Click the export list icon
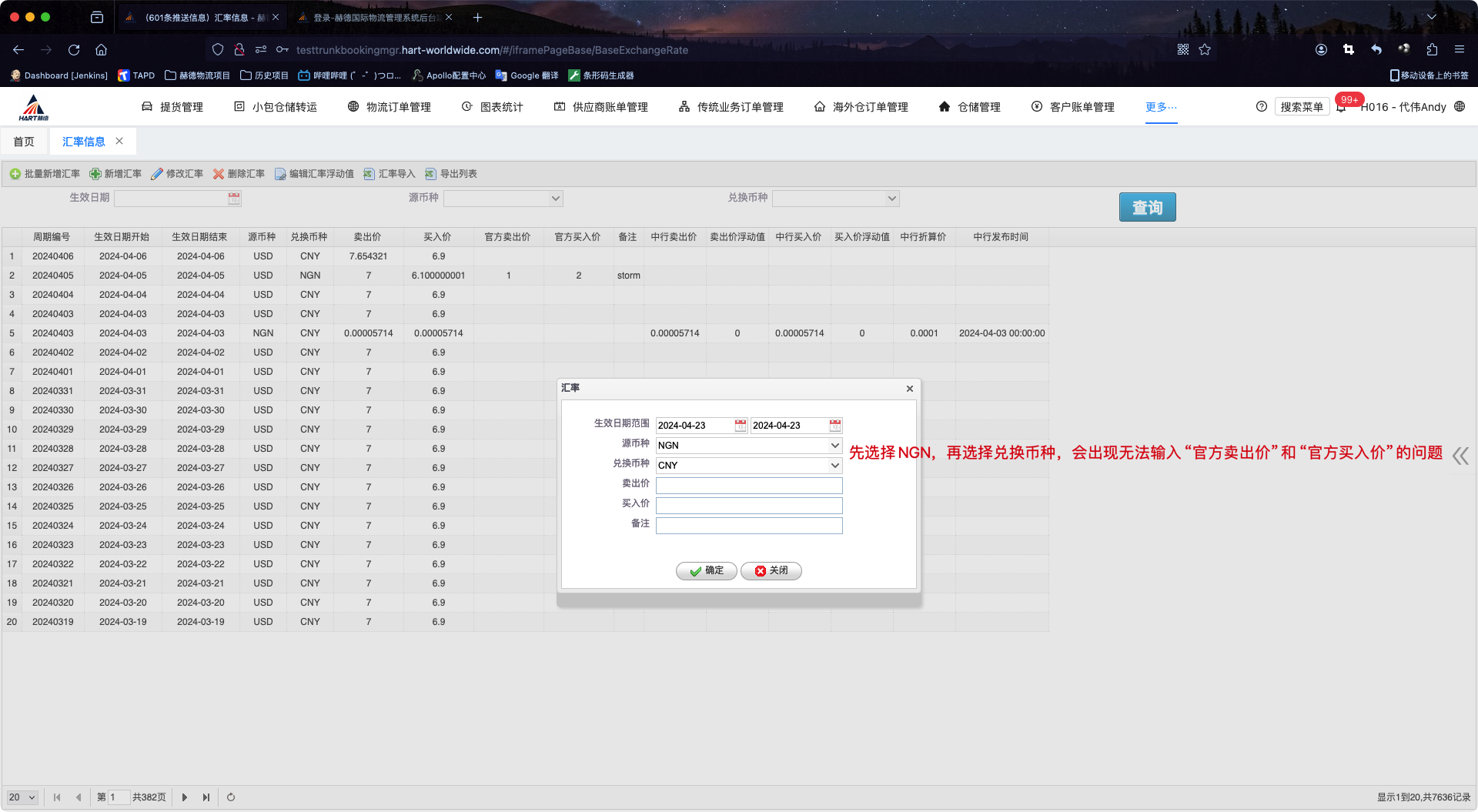 tap(431, 174)
